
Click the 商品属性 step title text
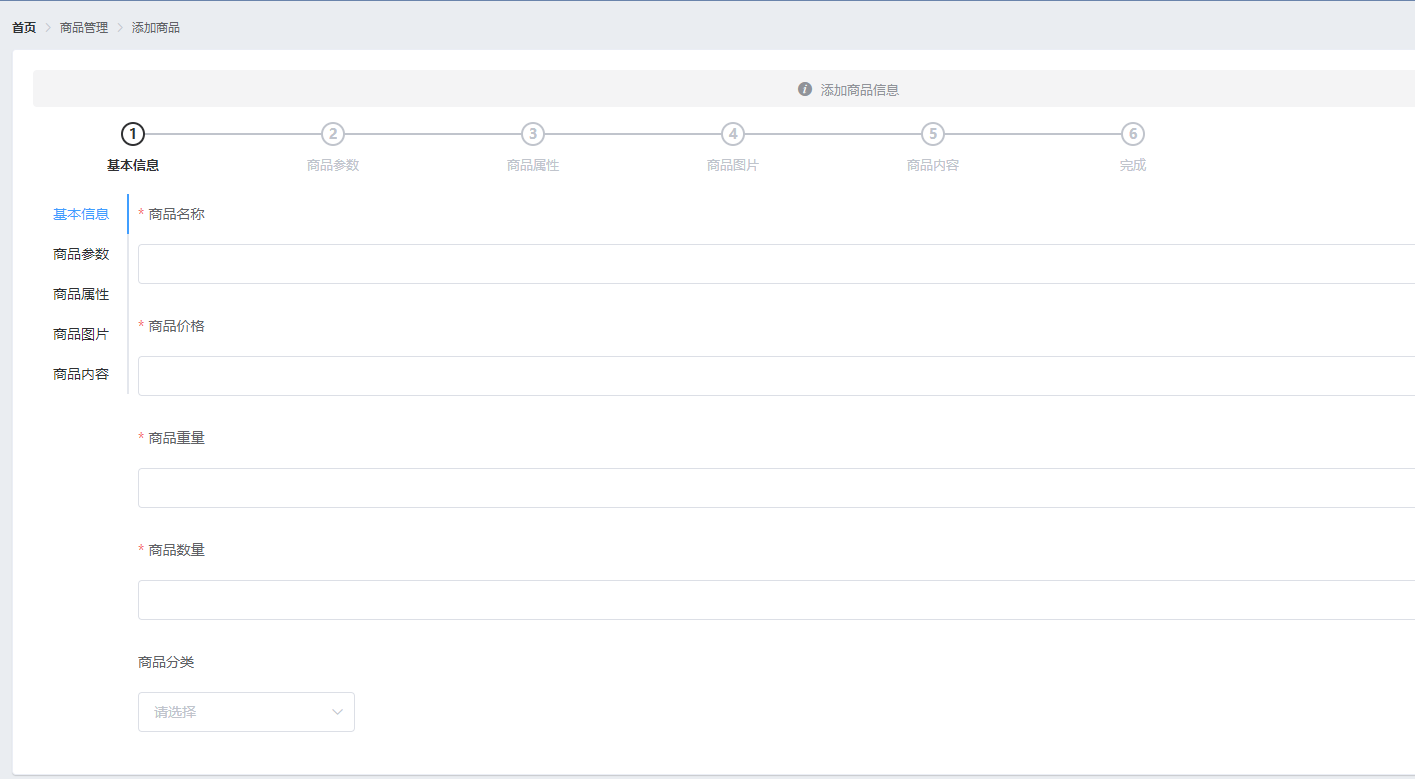point(533,165)
